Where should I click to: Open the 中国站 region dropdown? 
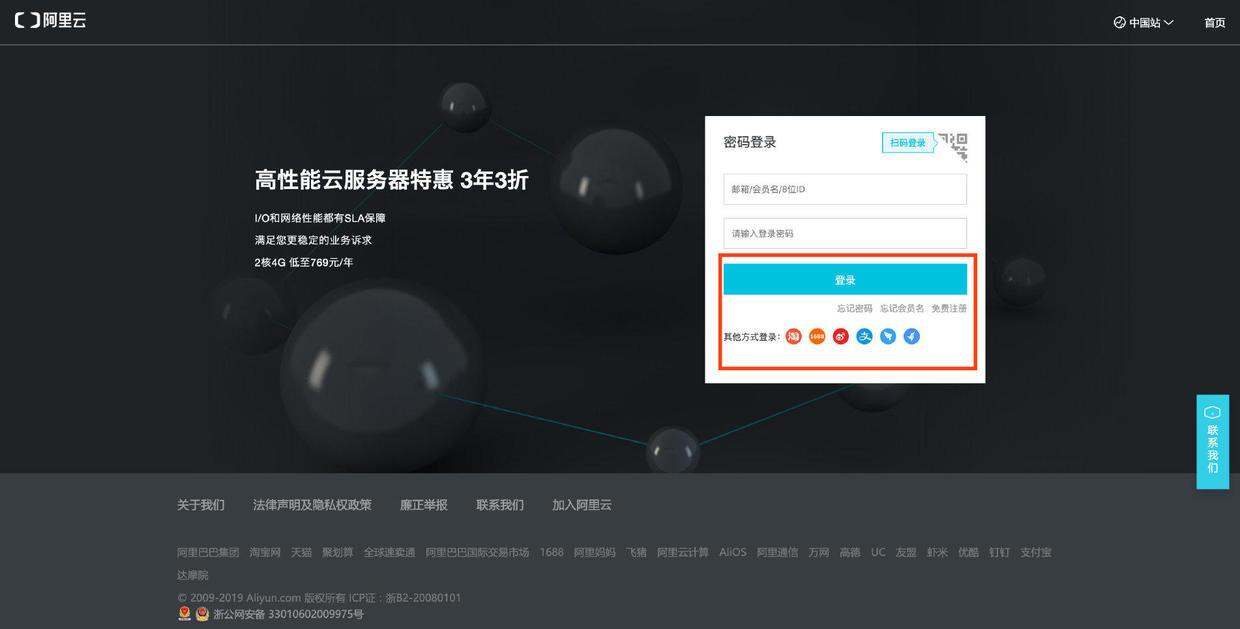pos(1144,22)
